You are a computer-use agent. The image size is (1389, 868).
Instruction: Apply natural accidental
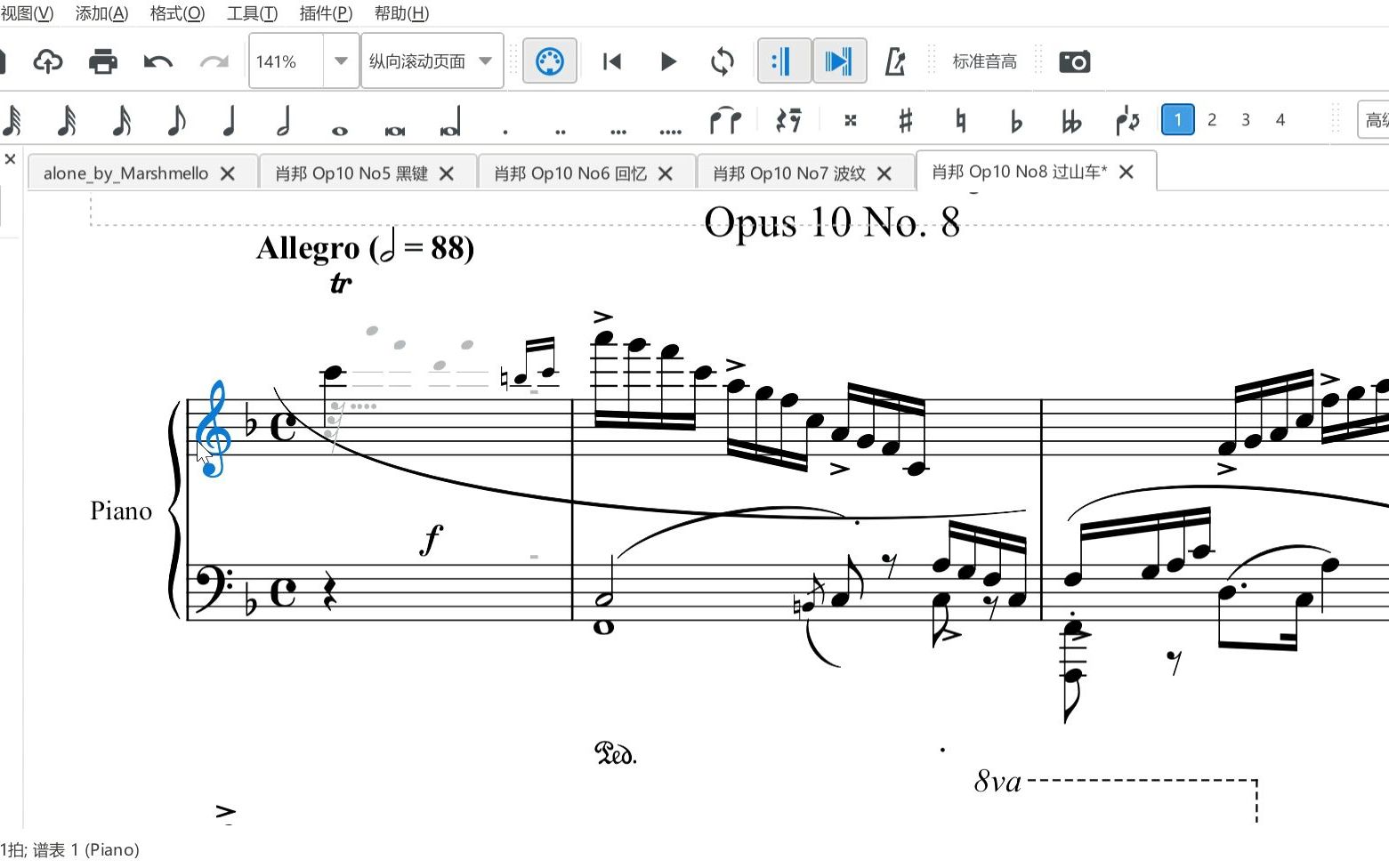click(x=961, y=120)
